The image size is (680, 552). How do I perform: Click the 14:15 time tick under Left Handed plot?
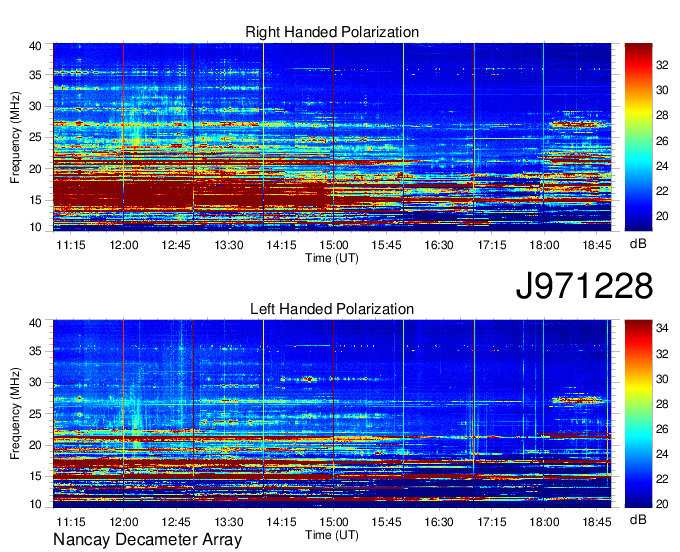(281, 522)
